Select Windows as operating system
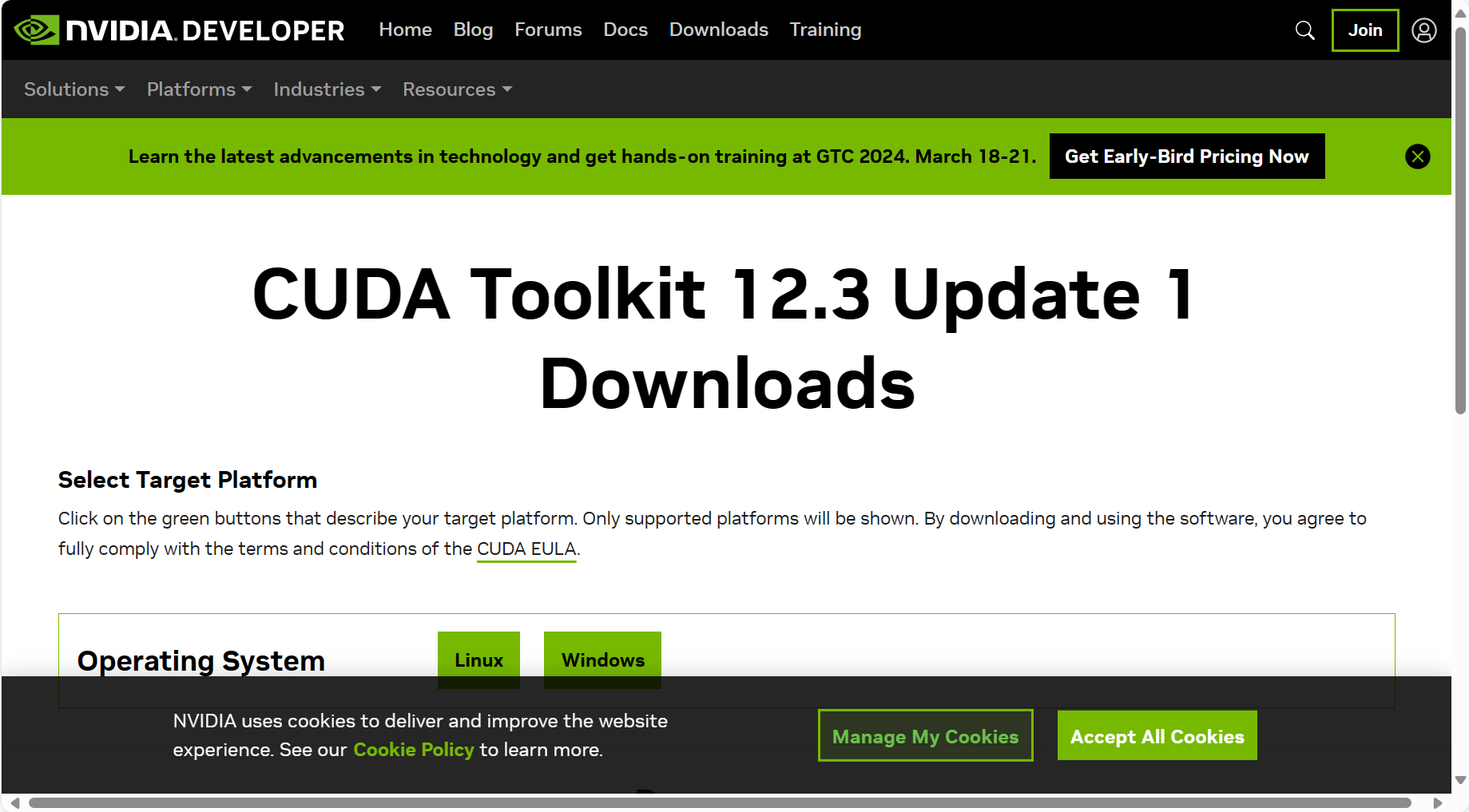This screenshot has height=812, width=1469. (602, 660)
